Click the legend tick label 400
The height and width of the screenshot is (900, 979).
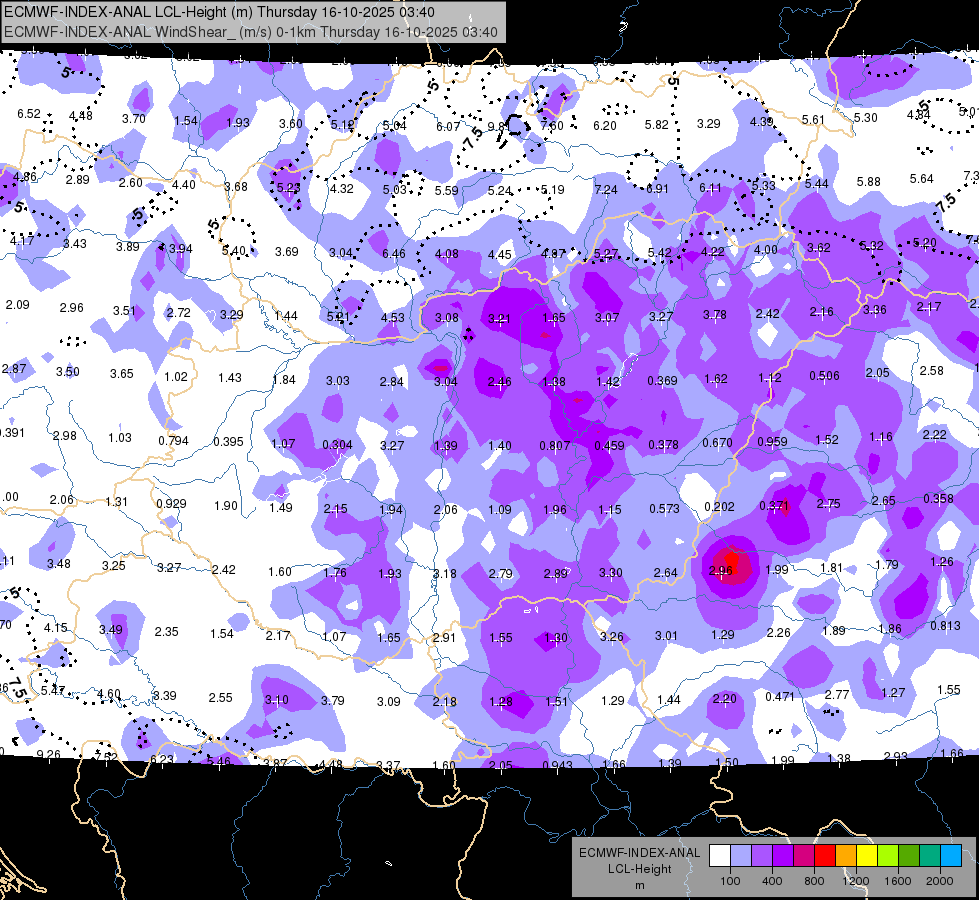[x=772, y=881]
